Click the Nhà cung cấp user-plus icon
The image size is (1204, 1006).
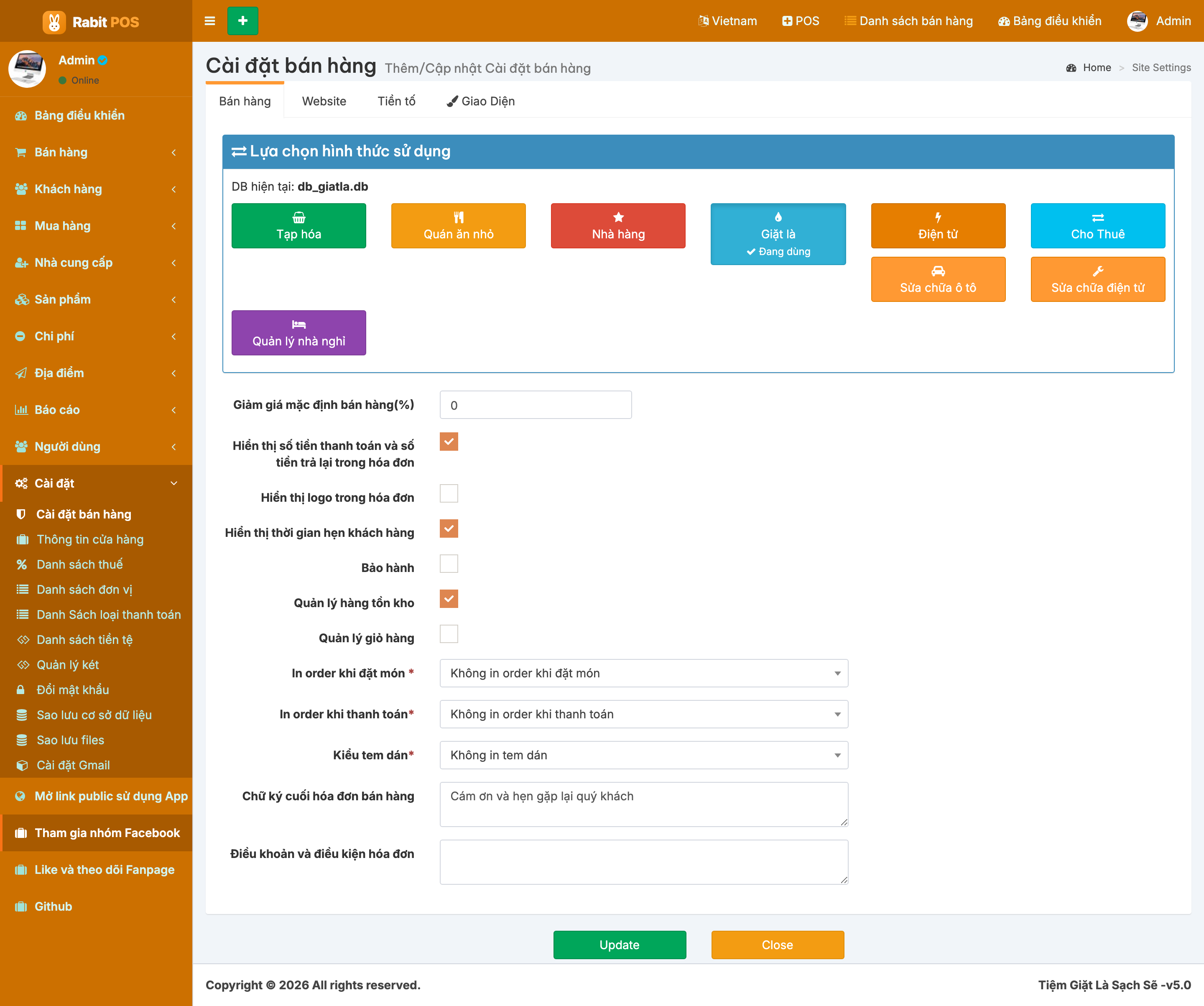21,263
